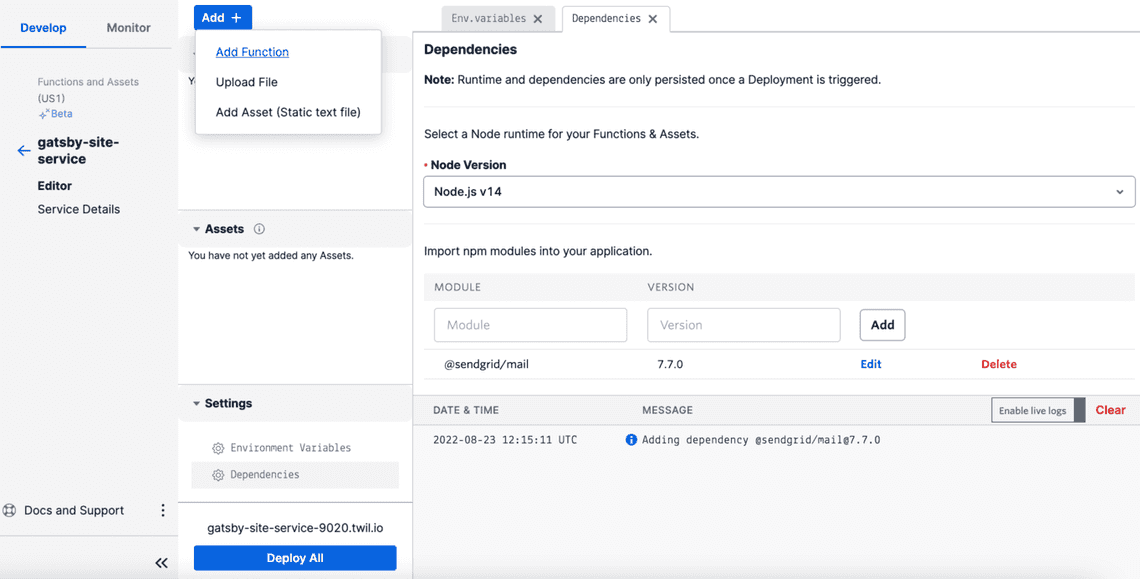The image size is (1140, 579).
Task: Click the info icon in log message
Action: tap(631, 440)
